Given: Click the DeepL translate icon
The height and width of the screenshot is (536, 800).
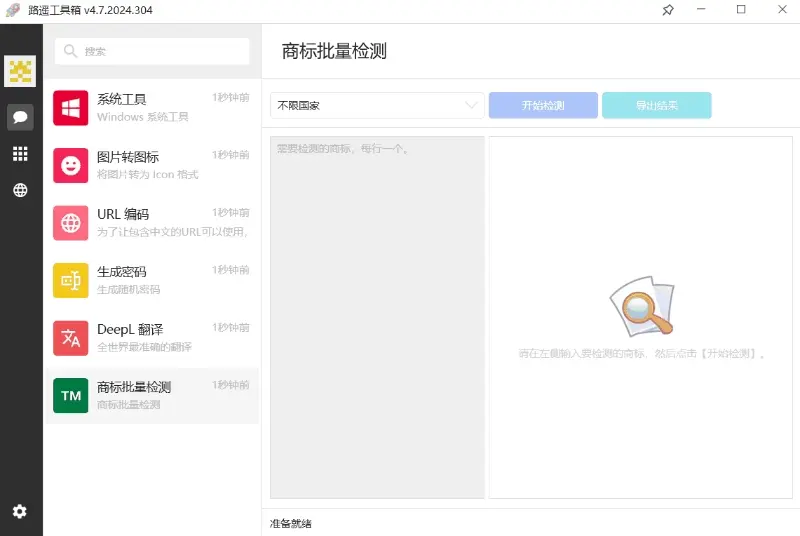Looking at the screenshot, I should (x=70, y=338).
